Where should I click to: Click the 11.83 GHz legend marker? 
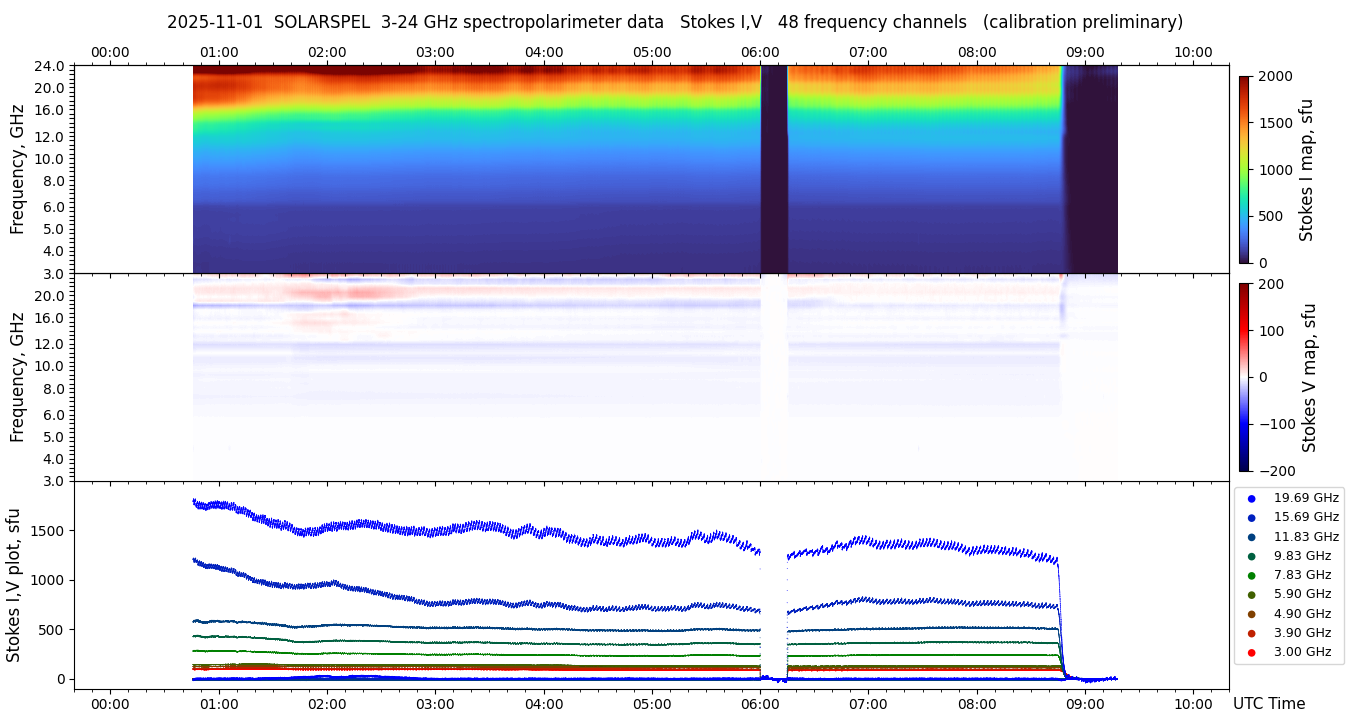[x=1251, y=537]
